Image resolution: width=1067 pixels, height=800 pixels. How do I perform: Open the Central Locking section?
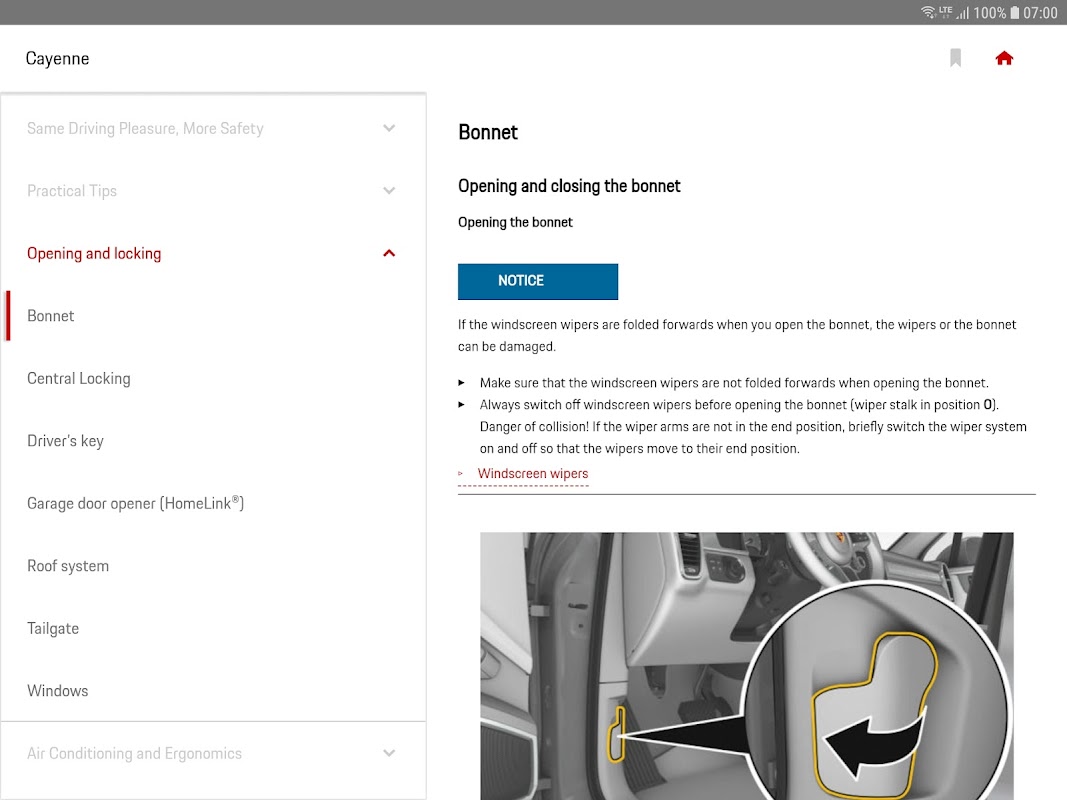click(x=213, y=378)
